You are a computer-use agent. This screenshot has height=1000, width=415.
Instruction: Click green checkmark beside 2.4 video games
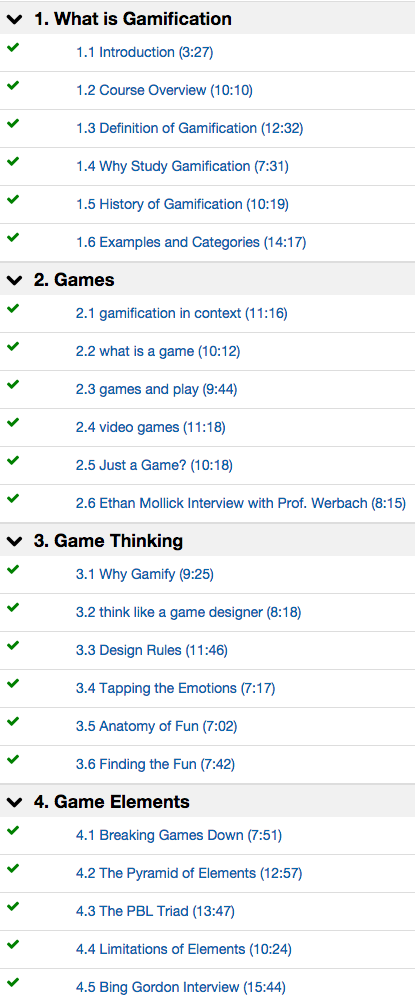pos(13,423)
